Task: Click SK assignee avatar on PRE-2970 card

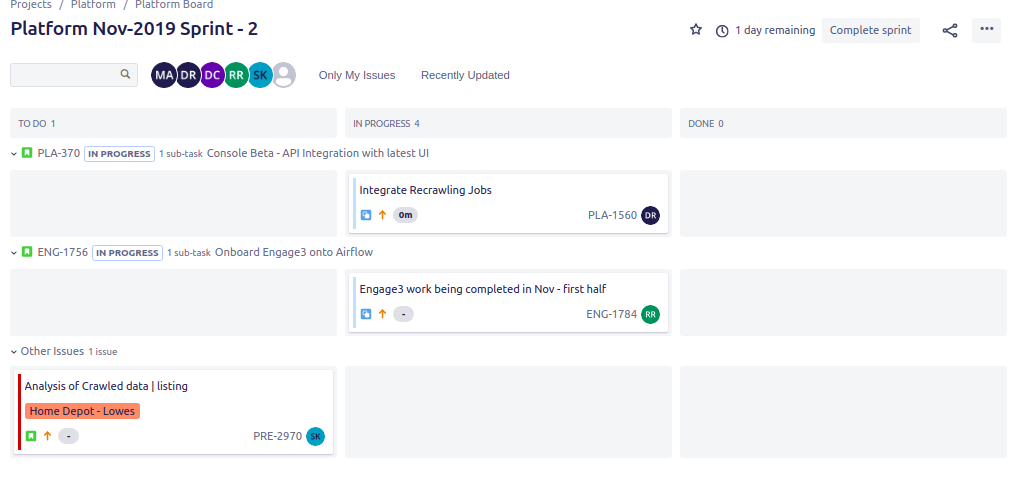Action: pyautogui.click(x=315, y=436)
